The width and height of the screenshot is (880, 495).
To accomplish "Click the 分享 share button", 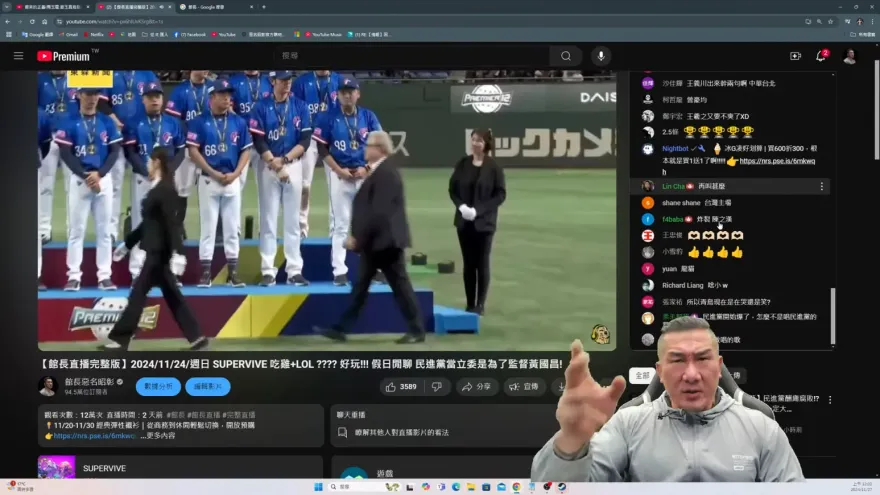I will [477, 386].
